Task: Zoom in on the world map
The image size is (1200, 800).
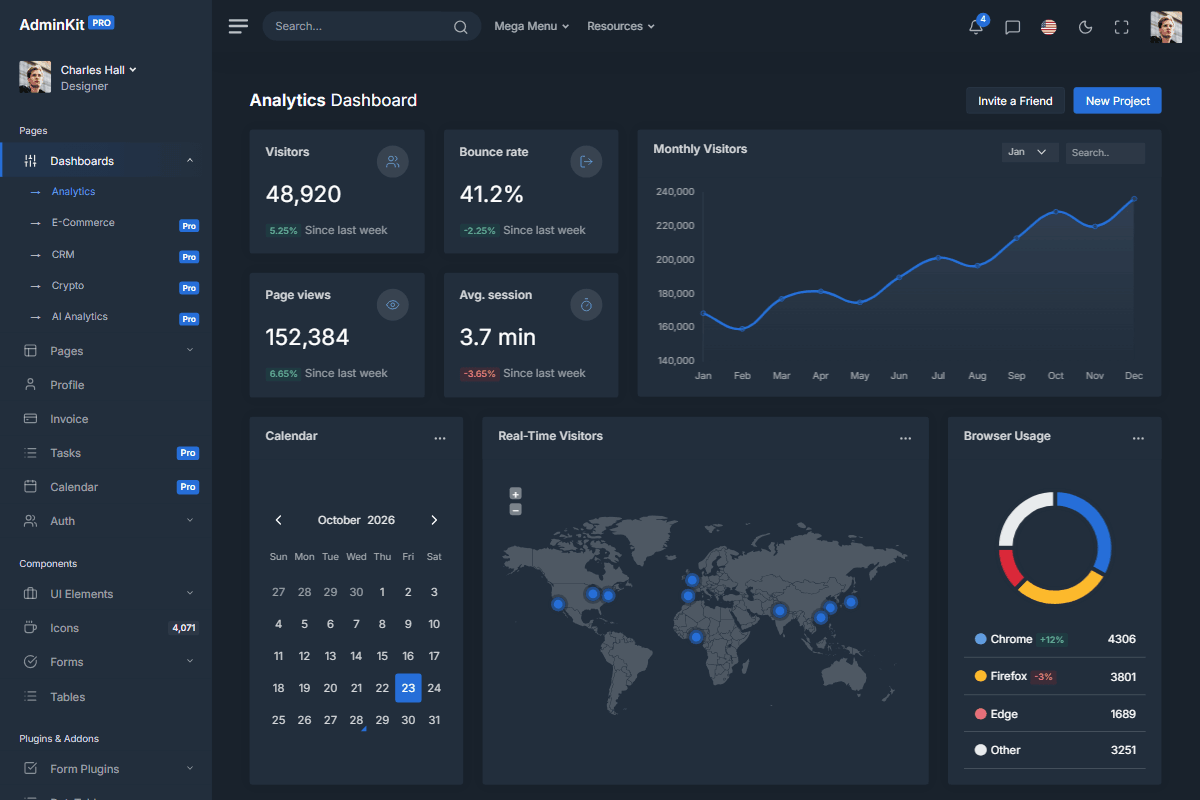Action: coord(515,493)
